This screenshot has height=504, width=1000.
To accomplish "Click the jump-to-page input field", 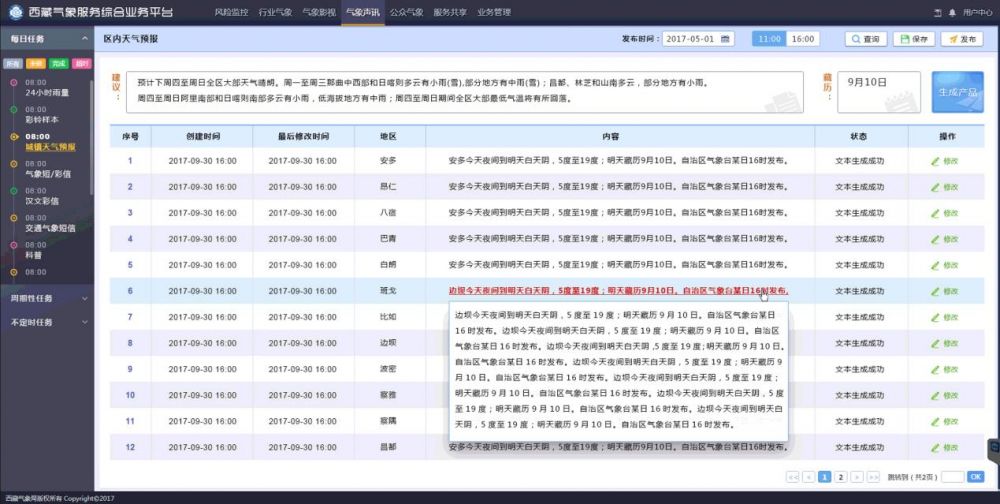I will 952,477.
